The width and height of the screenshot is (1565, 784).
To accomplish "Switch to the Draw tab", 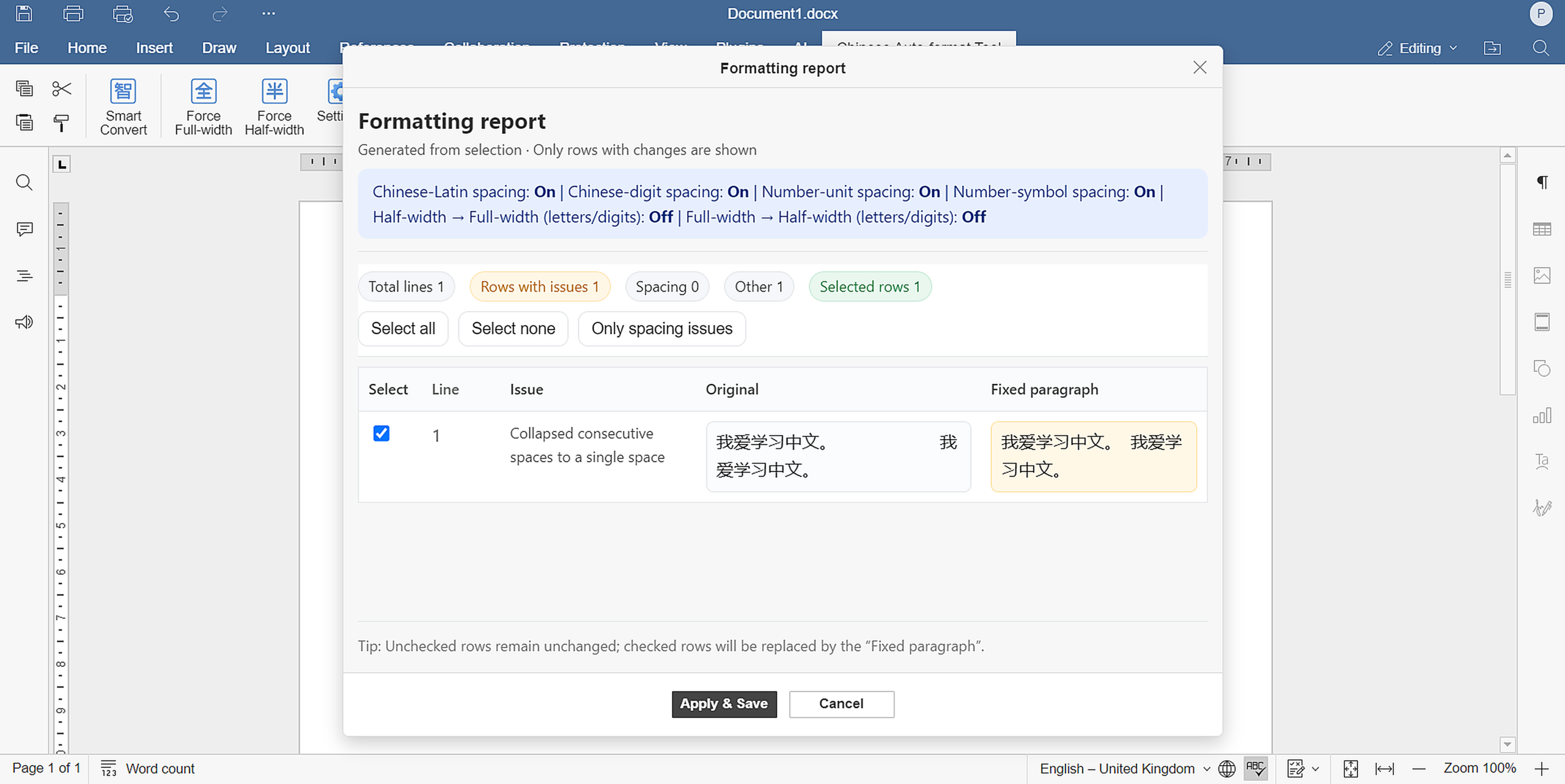I will pos(219,48).
